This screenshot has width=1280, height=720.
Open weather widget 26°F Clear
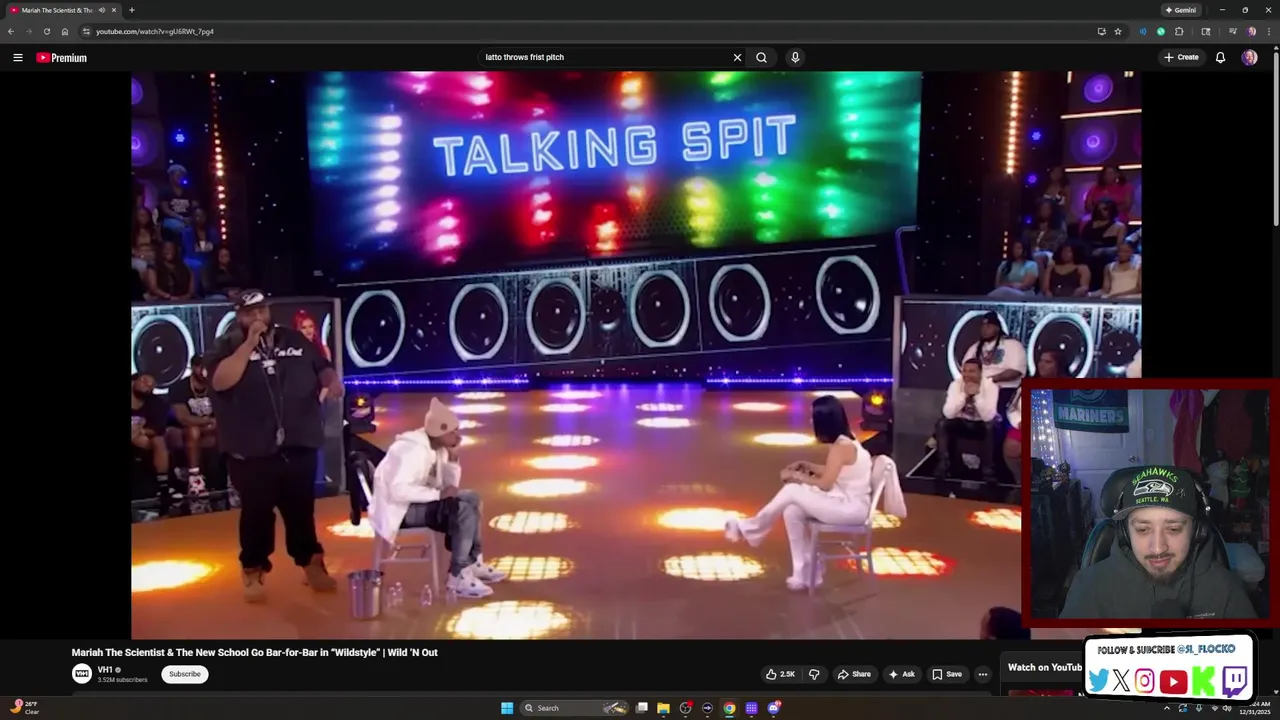point(25,708)
